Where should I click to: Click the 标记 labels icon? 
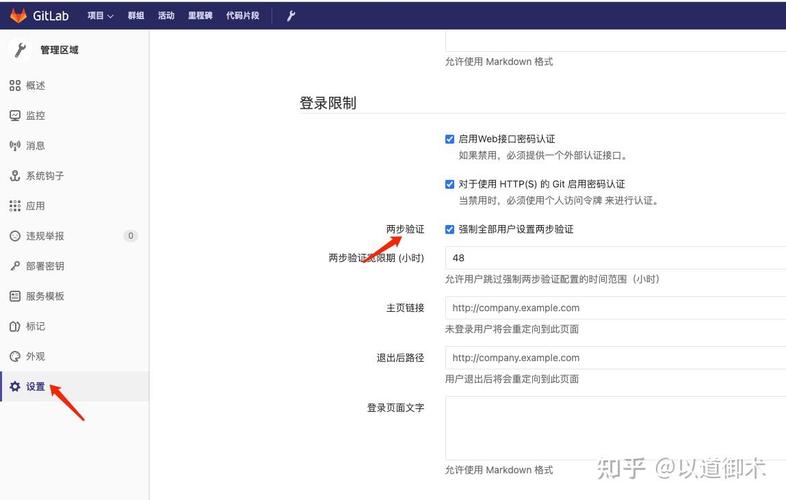(x=15, y=326)
